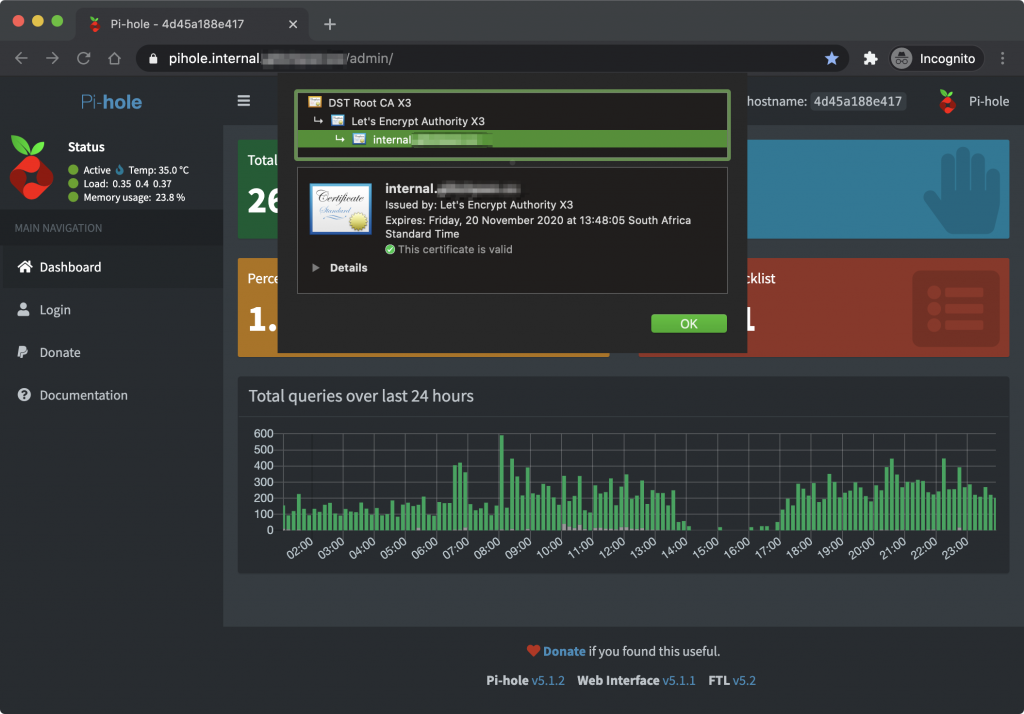
Task: Open a new browser tab
Action: tap(330, 24)
